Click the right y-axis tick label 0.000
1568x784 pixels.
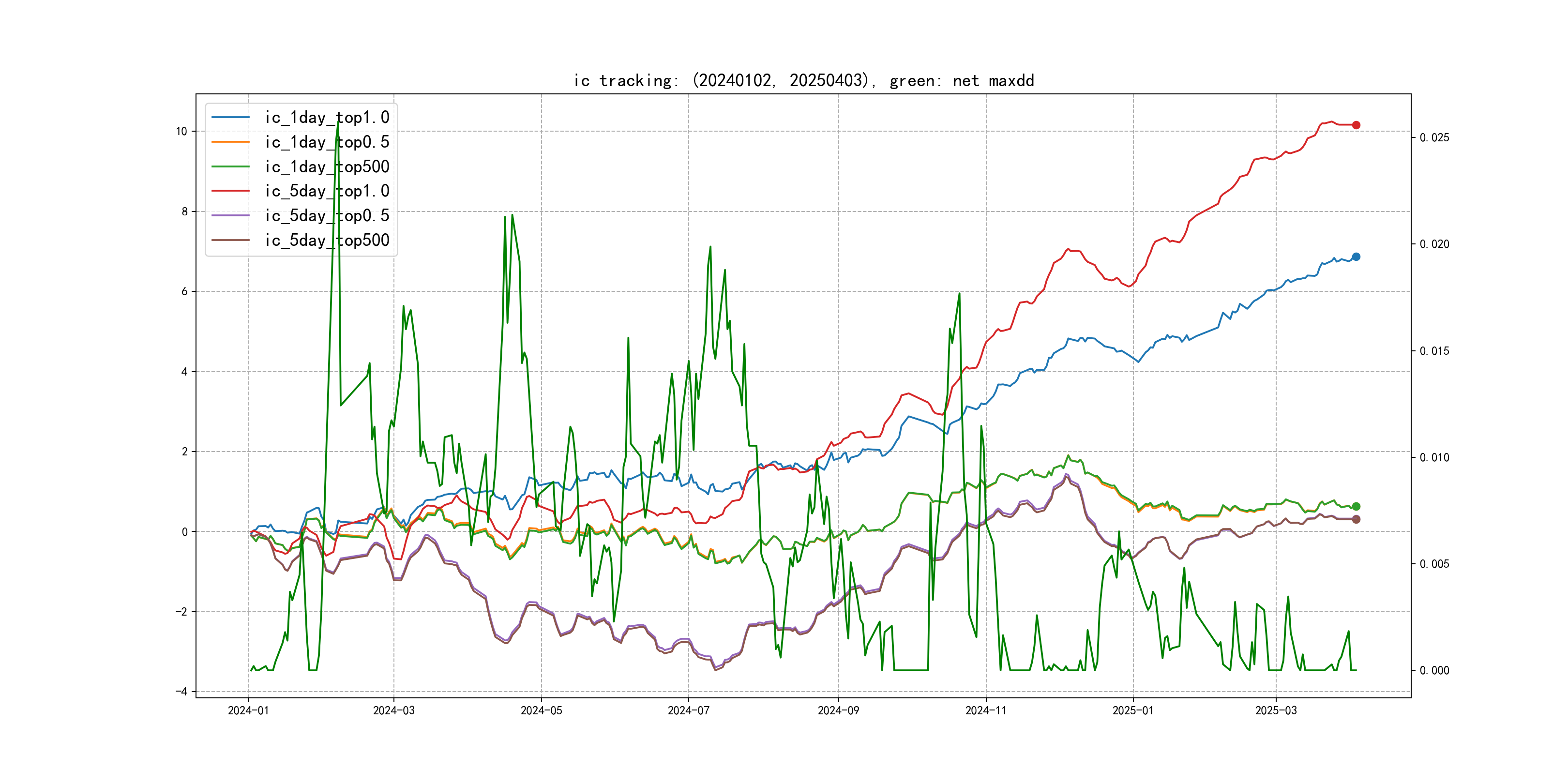tap(1434, 670)
